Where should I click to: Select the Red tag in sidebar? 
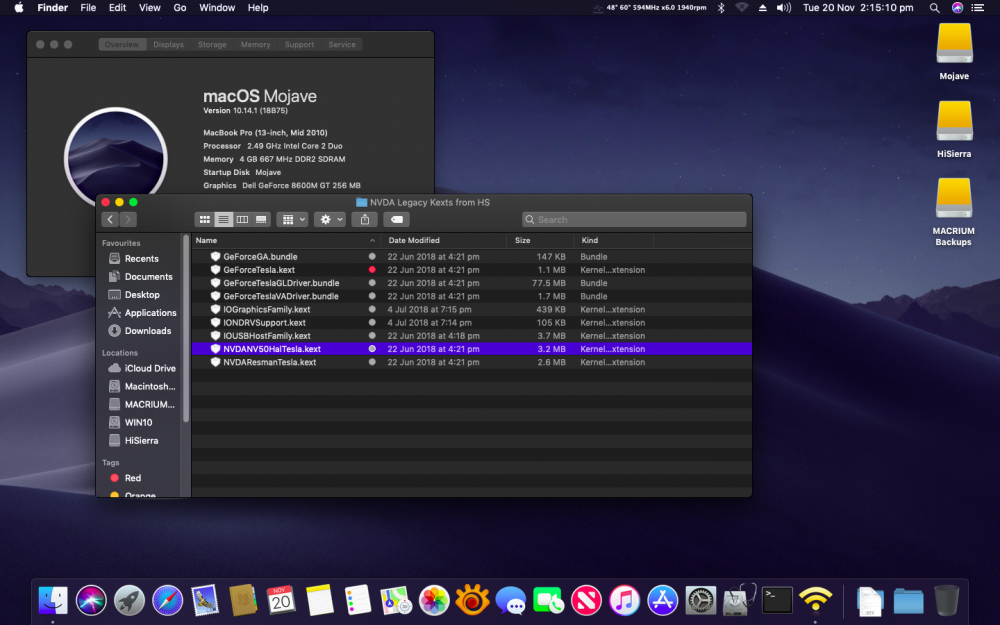pos(132,478)
